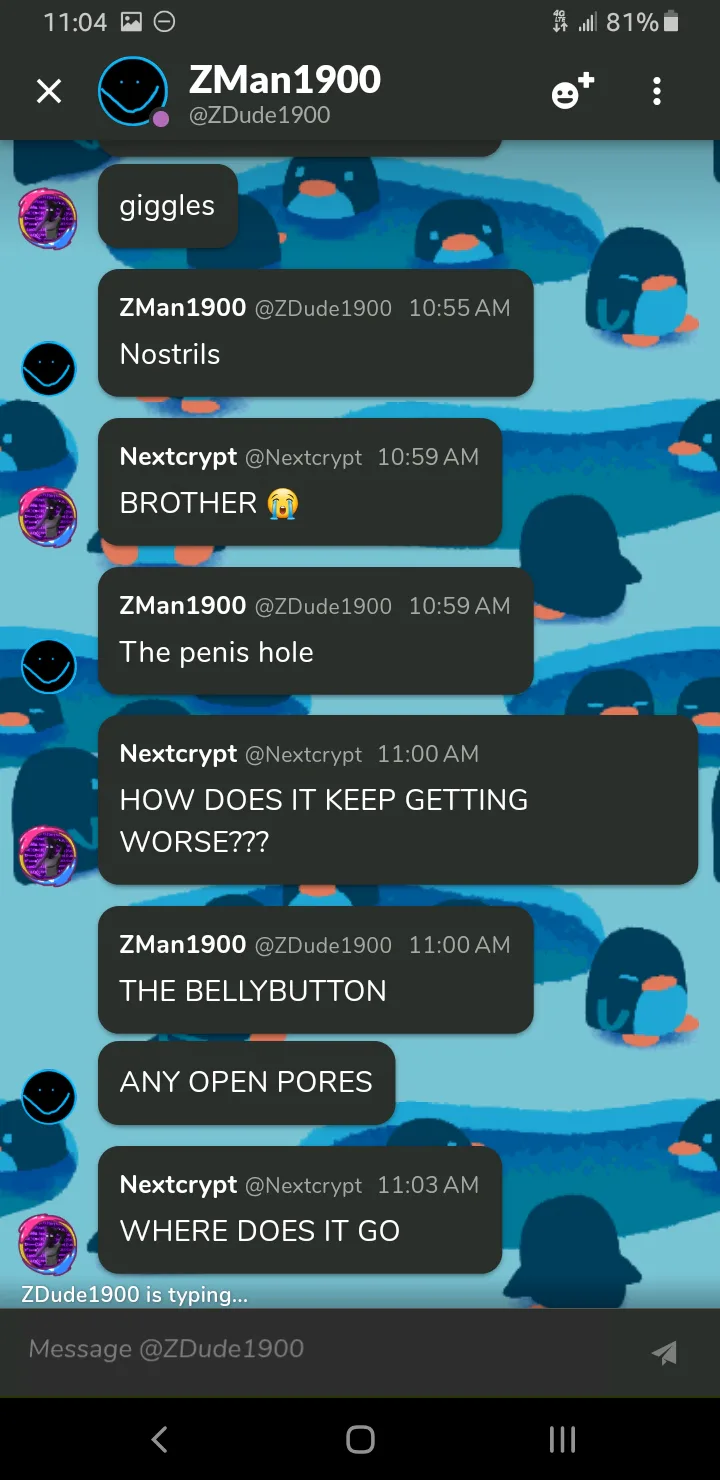Screen dimensions: 720x1480
Task: Open the add reaction emoji icon
Action: click(x=572, y=91)
